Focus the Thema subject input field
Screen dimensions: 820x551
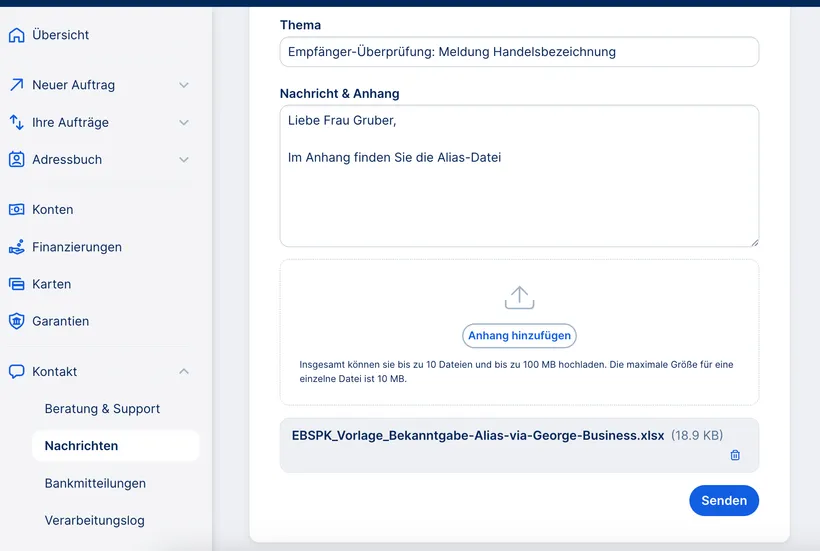tap(519, 52)
